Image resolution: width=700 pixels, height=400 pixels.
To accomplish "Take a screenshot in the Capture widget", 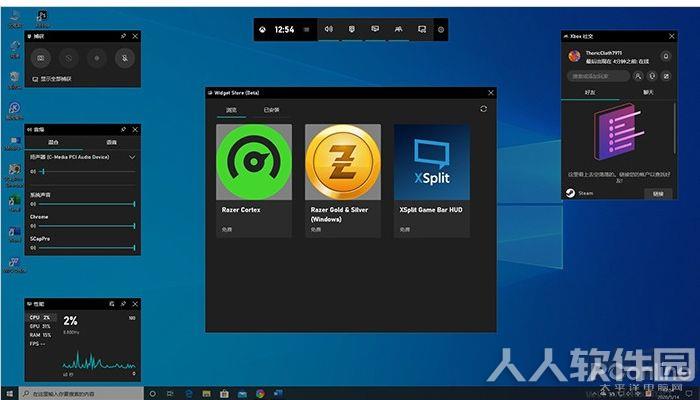I will [x=41, y=58].
